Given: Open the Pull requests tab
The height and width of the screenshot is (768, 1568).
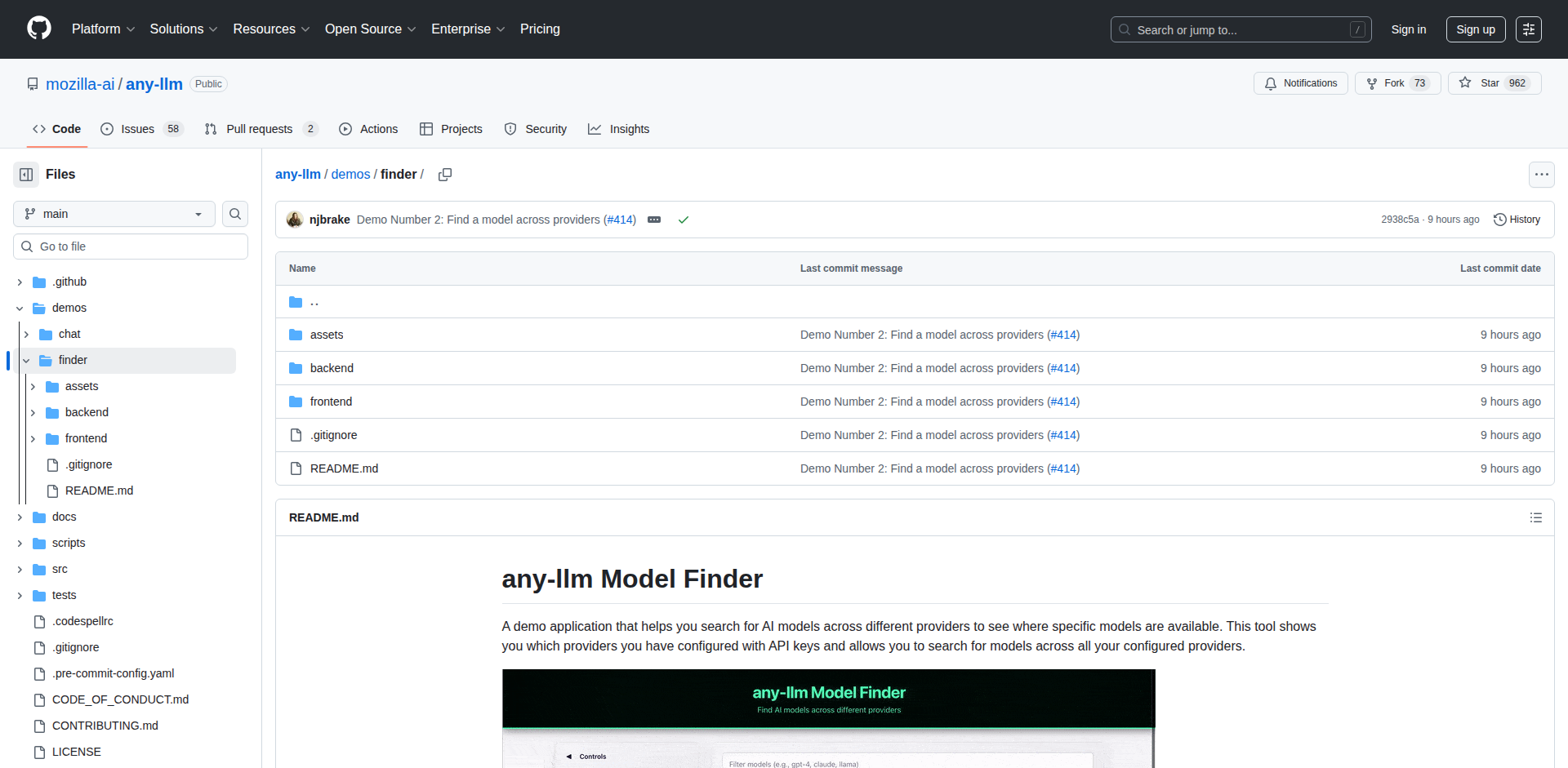Looking at the screenshot, I should coord(261,129).
